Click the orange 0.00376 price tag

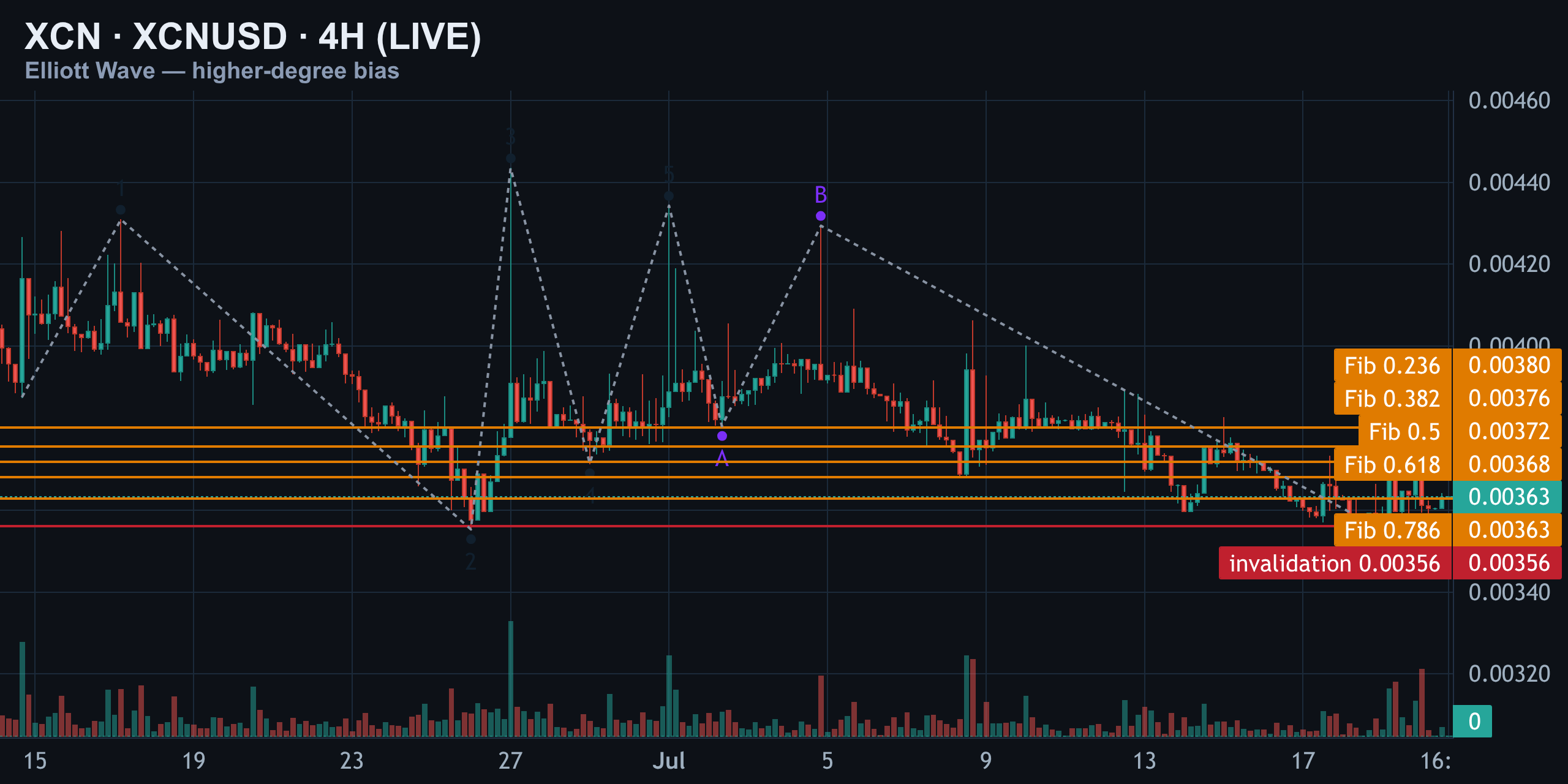point(1507,399)
